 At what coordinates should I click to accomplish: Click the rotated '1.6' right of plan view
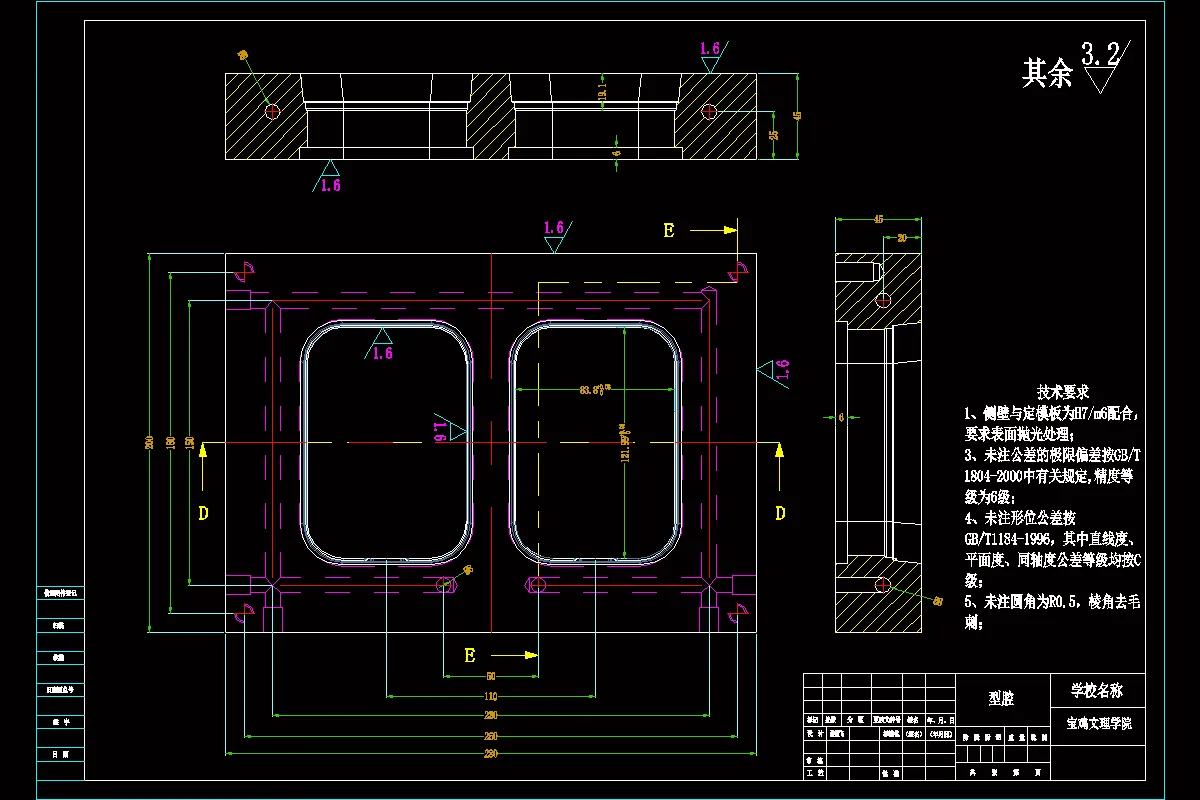[783, 370]
